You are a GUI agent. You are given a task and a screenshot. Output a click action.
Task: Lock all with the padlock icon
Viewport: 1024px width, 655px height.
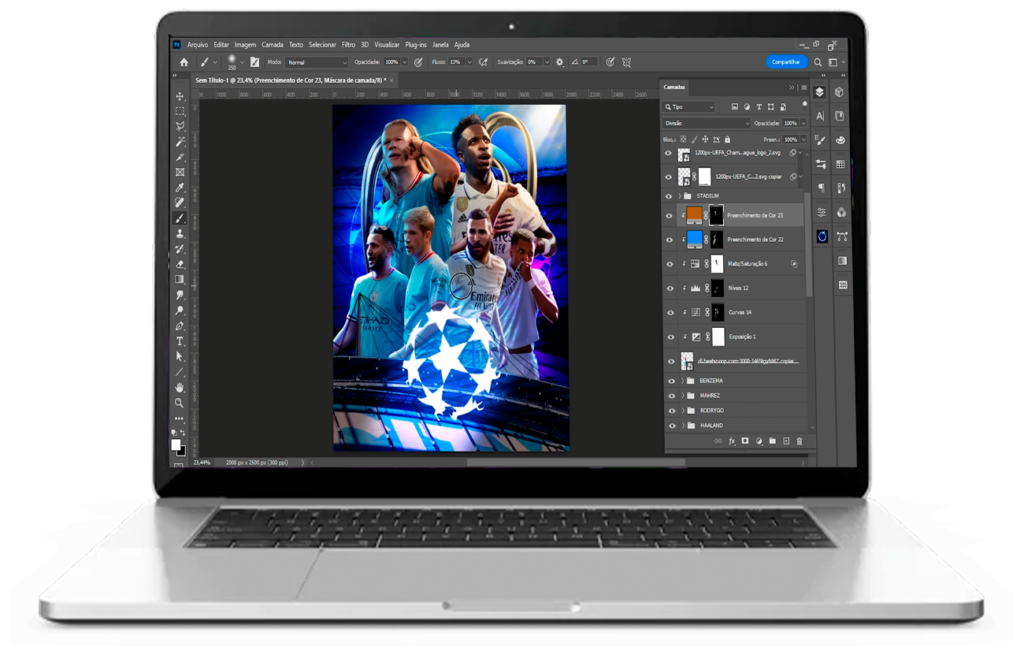pos(728,139)
